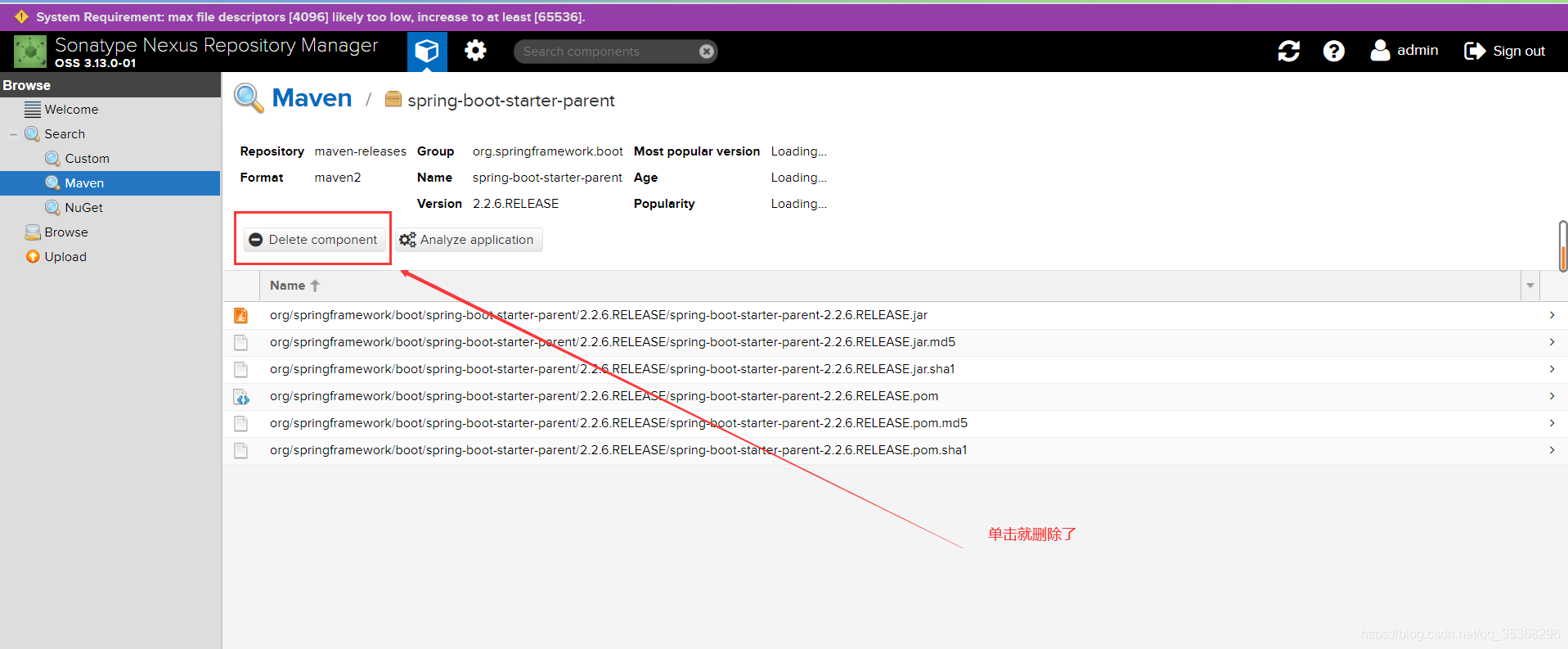Open the Name column dropdown menu
Viewport: 1568px width, 649px height.
(1530, 286)
